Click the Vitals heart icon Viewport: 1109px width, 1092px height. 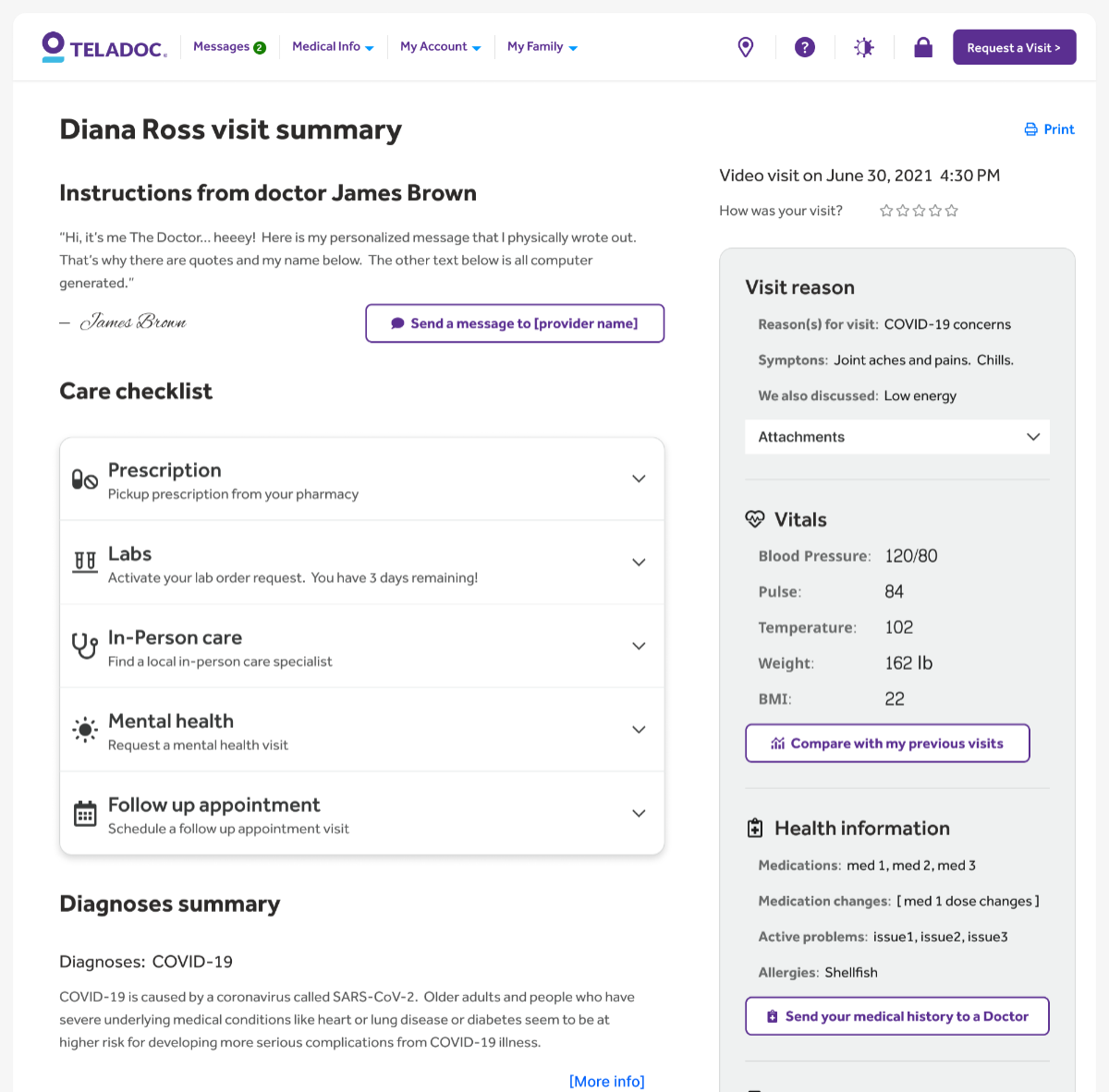tap(756, 519)
